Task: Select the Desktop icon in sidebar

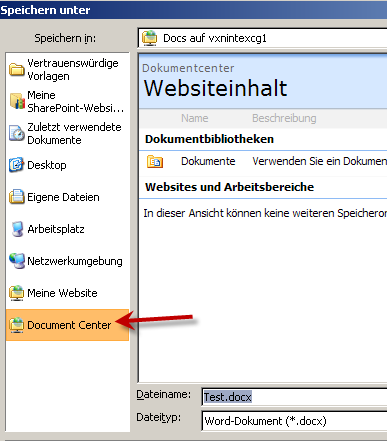Action: [16, 165]
